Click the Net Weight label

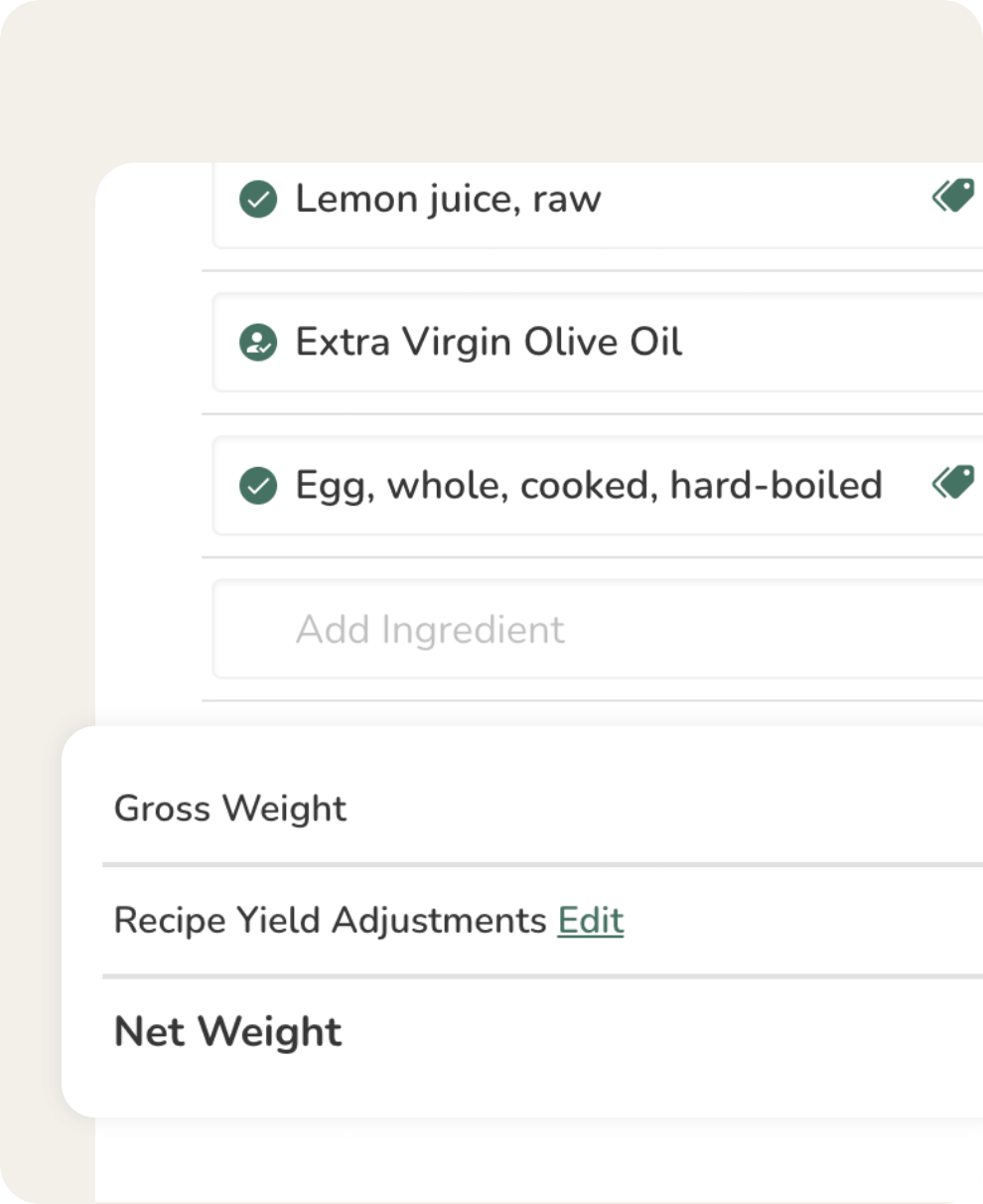point(228,1032)
